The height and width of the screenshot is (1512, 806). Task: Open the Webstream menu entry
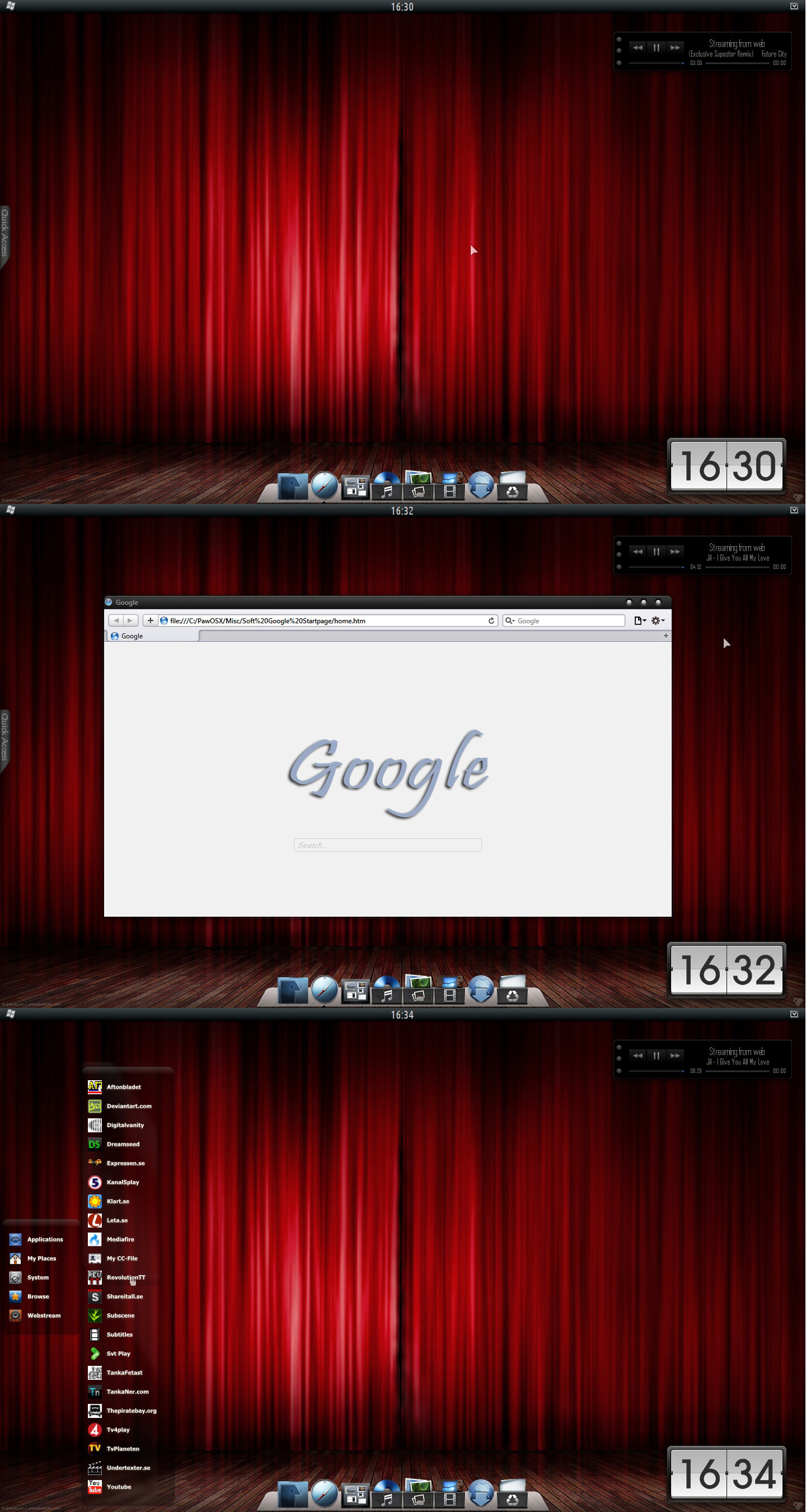pyautogui.click(x=35, y=1315)
